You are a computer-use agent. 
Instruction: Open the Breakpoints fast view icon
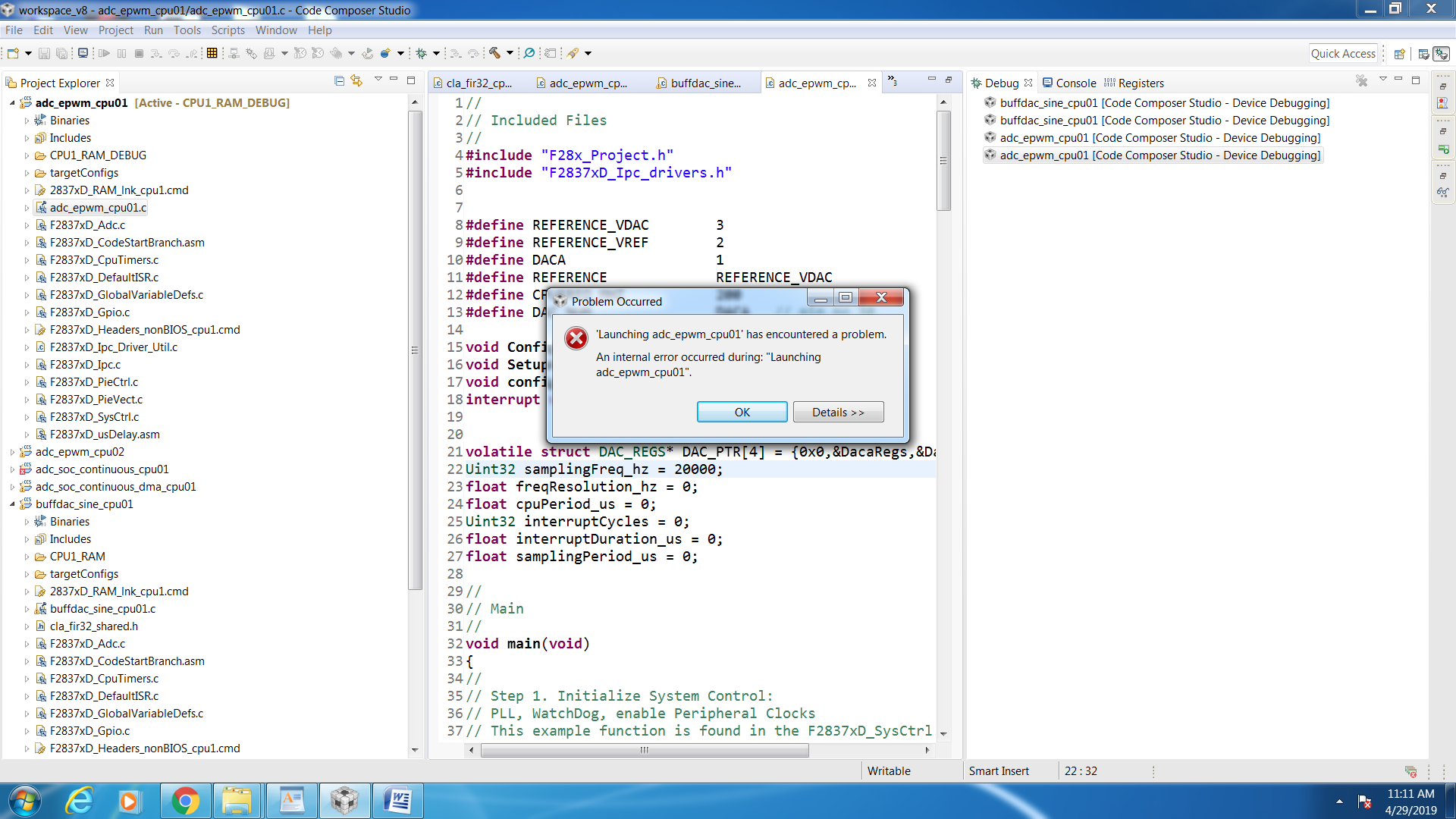click(1443, 104)
